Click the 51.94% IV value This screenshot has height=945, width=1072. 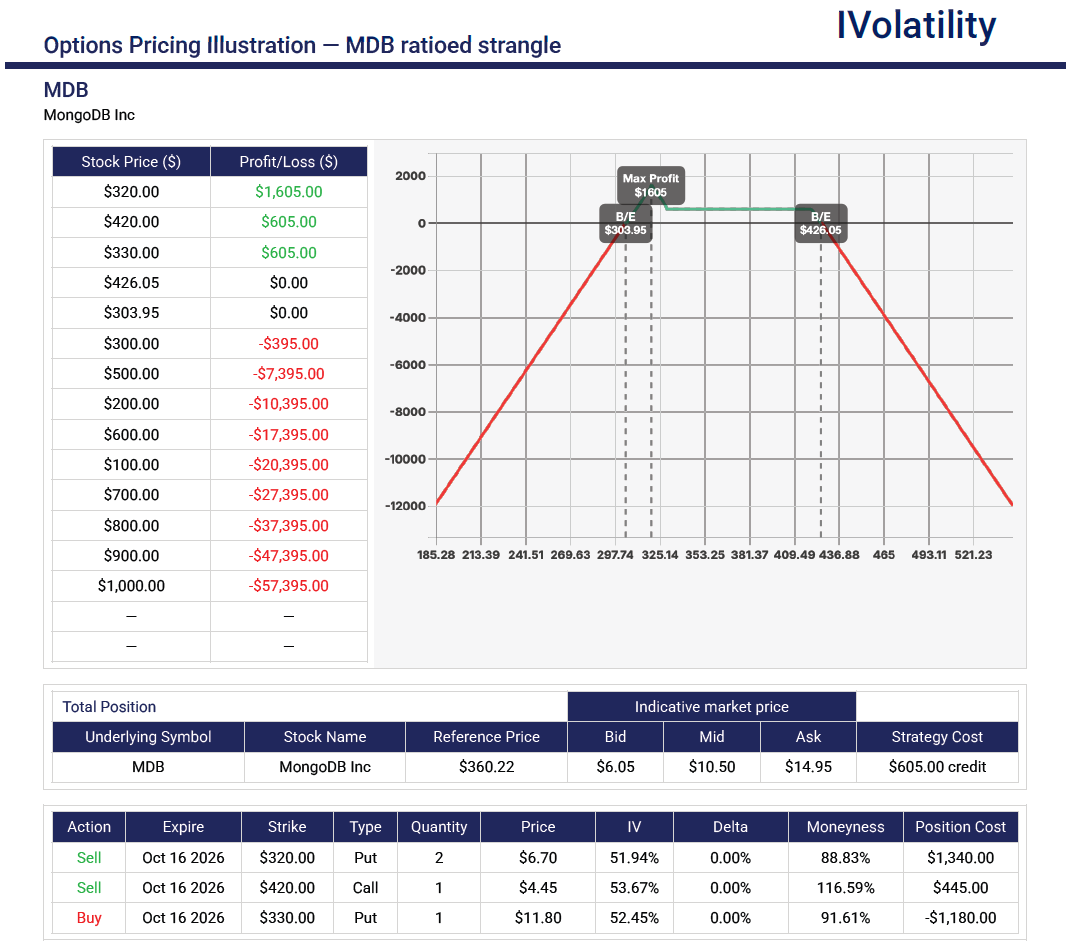634,858
